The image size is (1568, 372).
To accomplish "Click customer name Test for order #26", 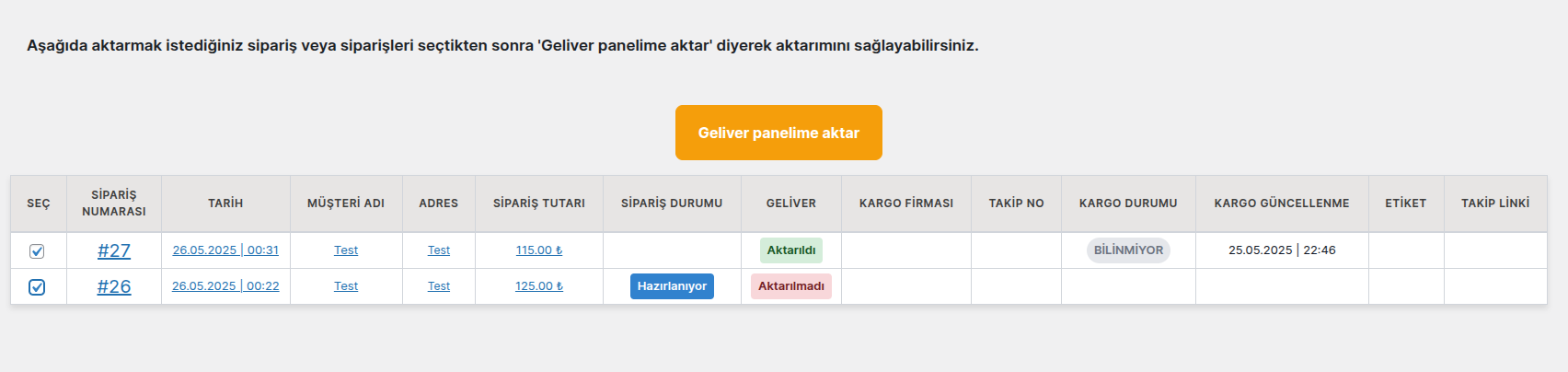I will [346, 286].
